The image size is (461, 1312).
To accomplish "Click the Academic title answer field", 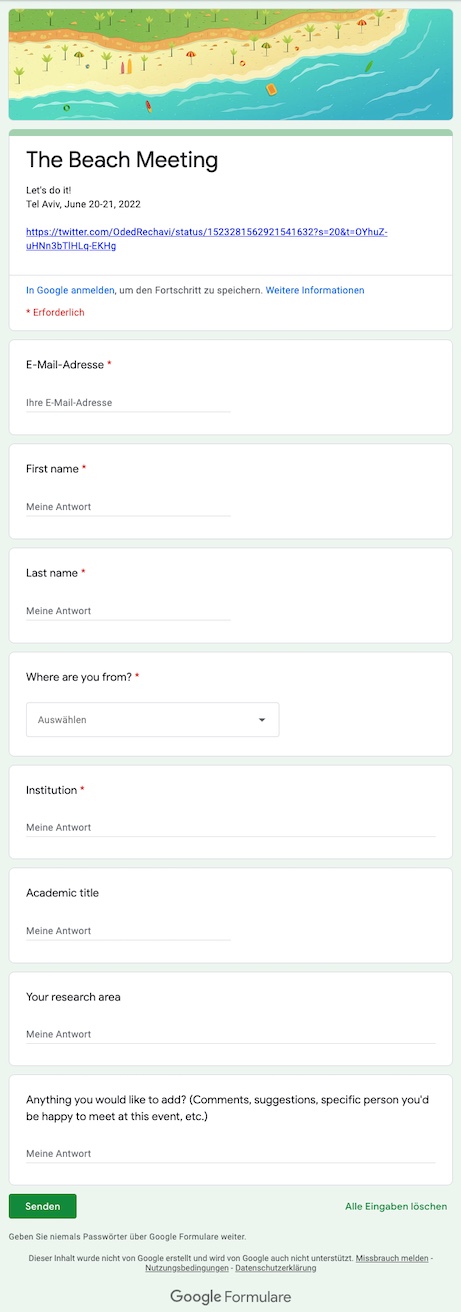I will (x=128, y=931).
